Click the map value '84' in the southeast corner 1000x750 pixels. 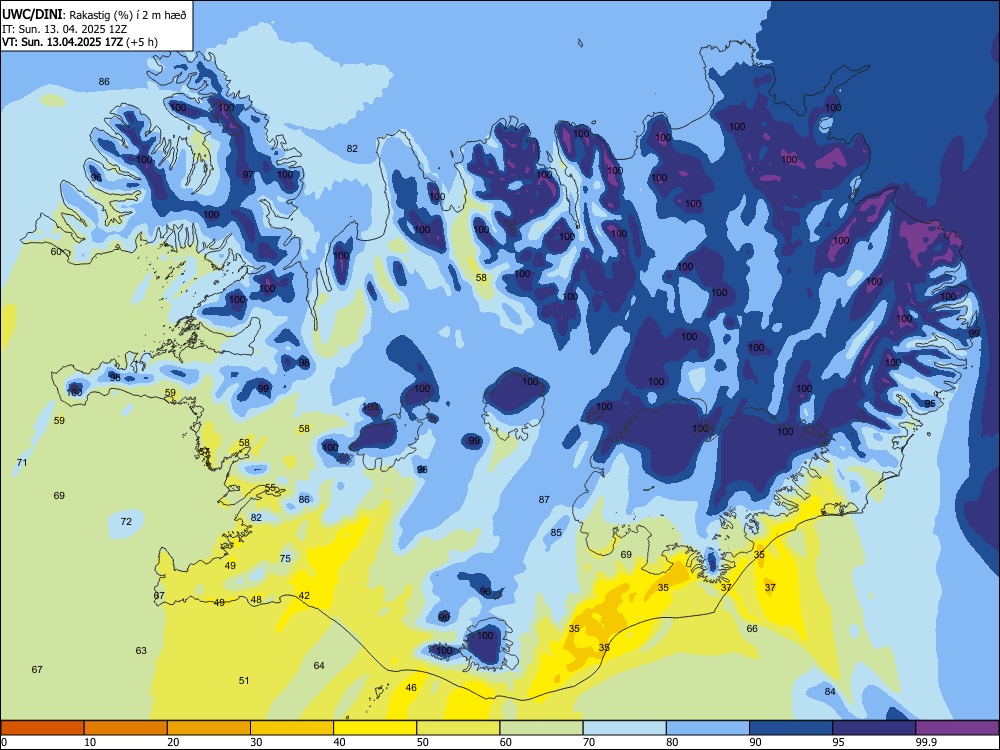pyautogui.click(x=830, y=692)
